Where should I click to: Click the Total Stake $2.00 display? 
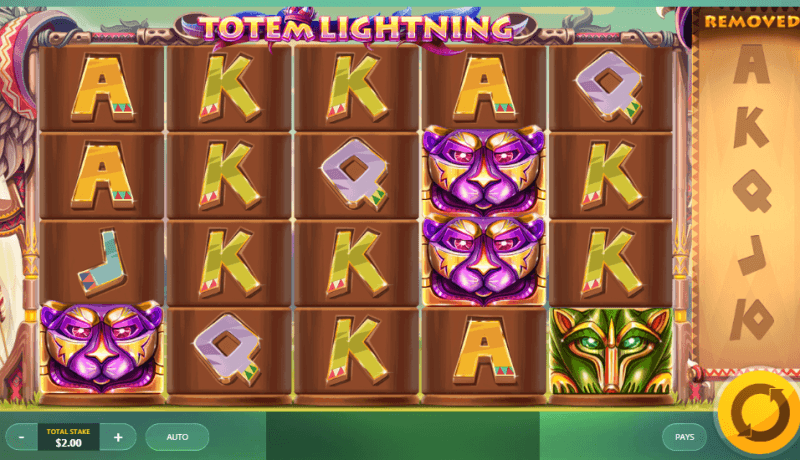point(68,437)
